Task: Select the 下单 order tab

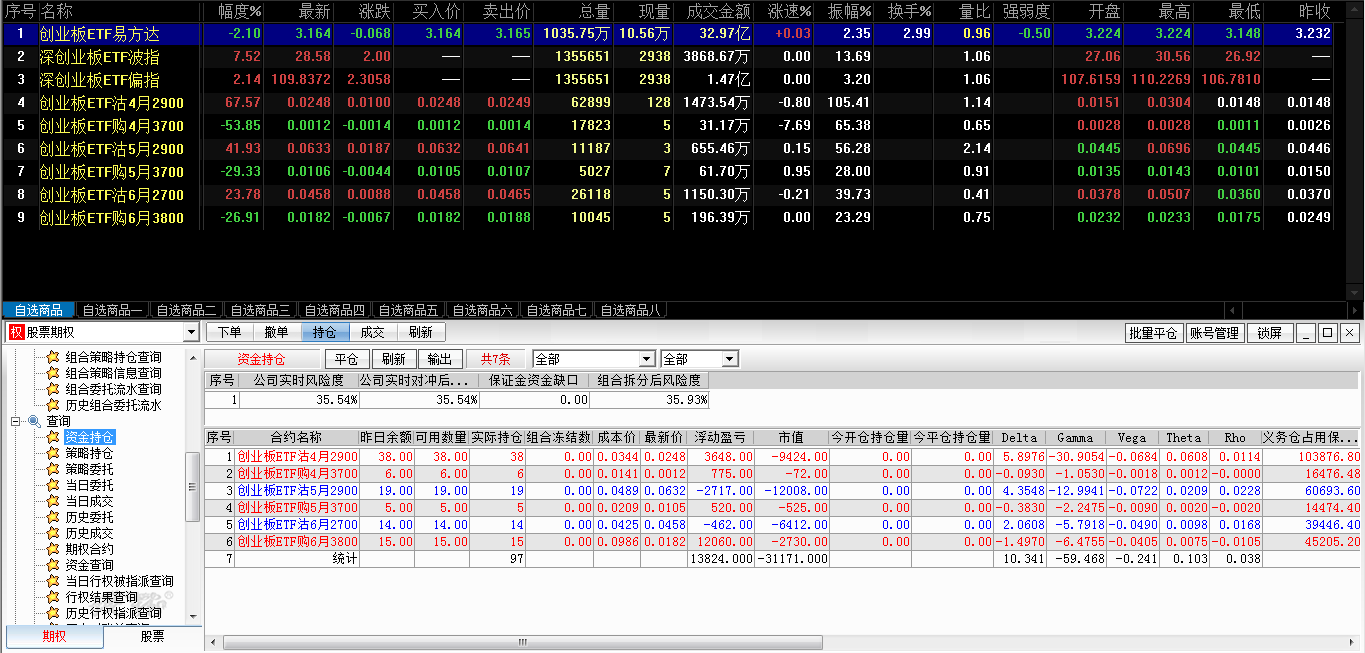Action: [x=229, y=333]
